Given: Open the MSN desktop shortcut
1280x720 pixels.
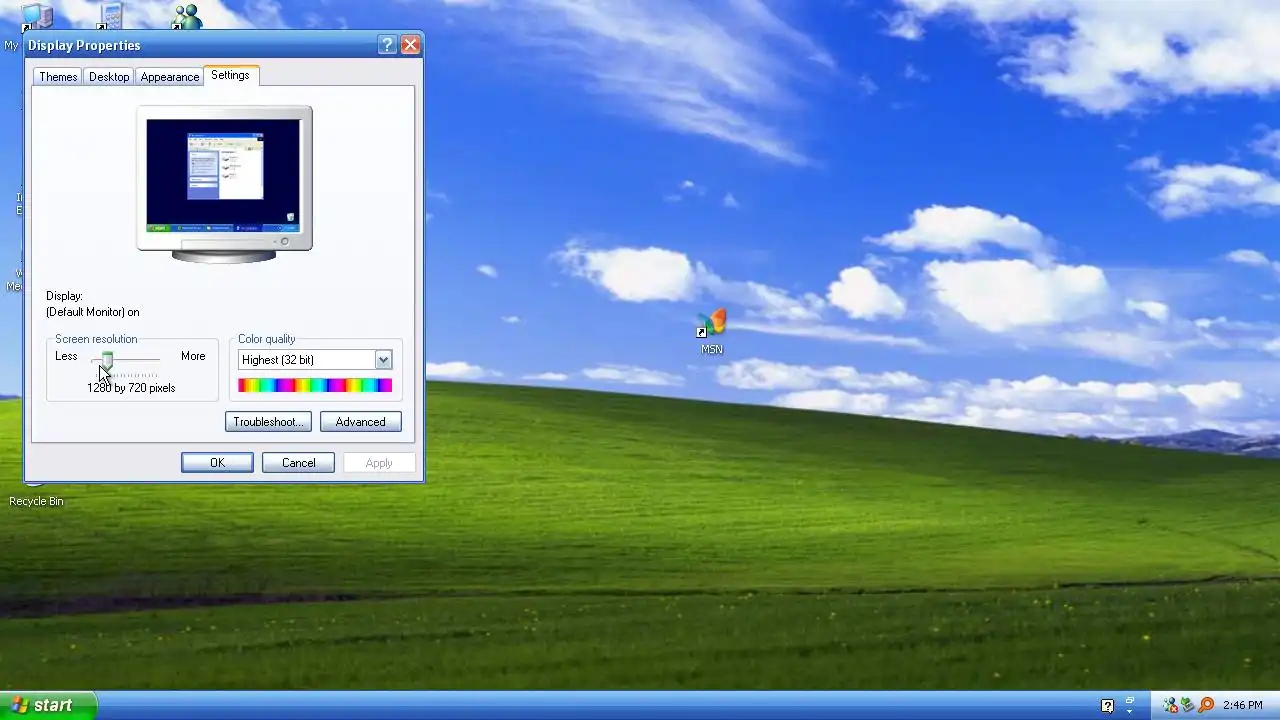Looking at the screenshot, I should pos(711,332).
